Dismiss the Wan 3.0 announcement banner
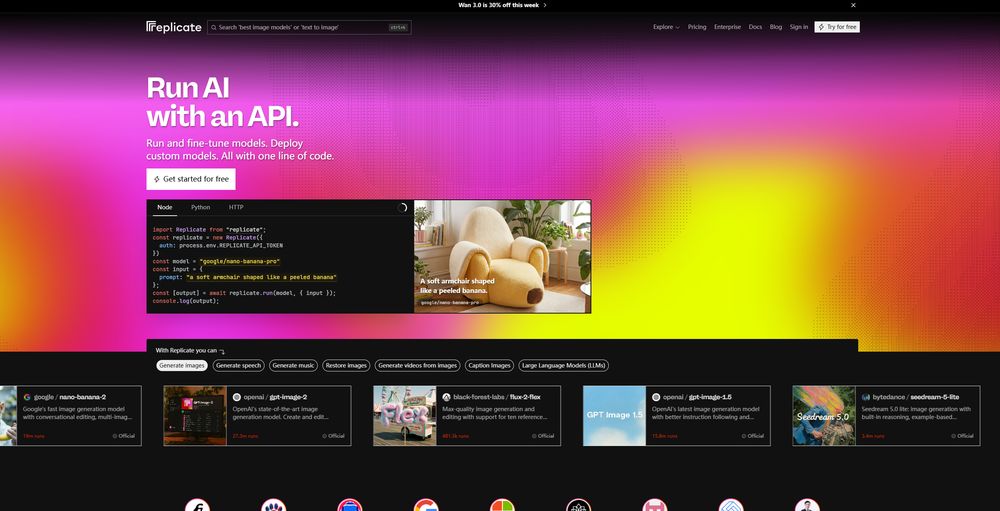Viewport: 1000px width, 511px height. point(853,5)
